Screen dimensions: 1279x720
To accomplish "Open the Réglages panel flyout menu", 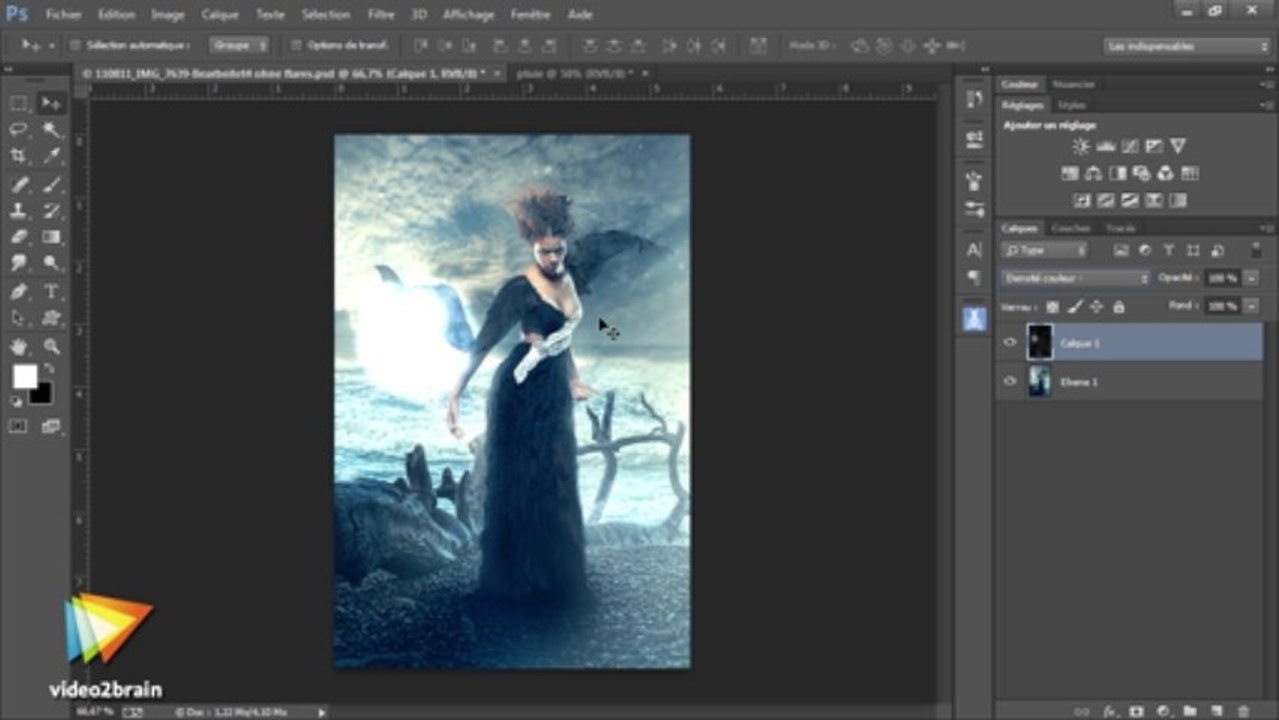I will click(1267, 105).
